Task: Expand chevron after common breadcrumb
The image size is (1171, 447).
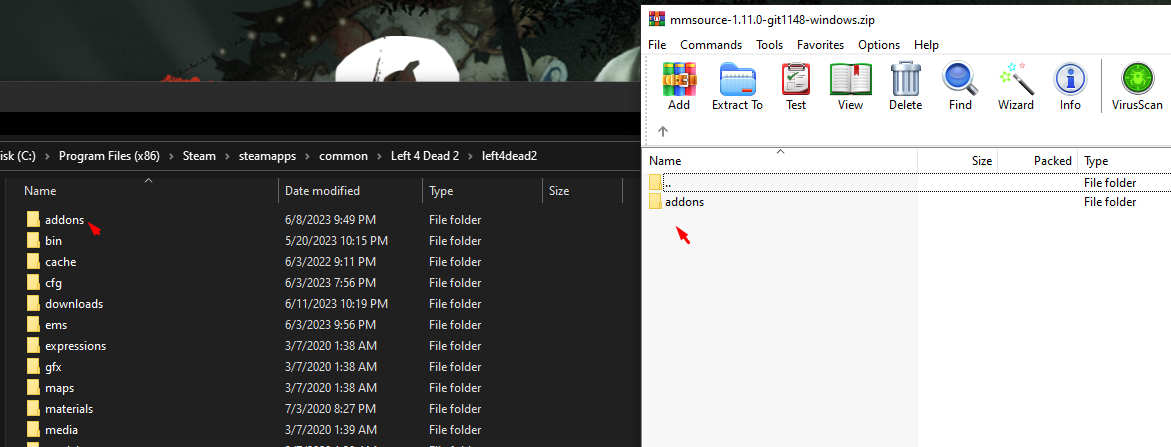Action: click(x=379, y=156)
